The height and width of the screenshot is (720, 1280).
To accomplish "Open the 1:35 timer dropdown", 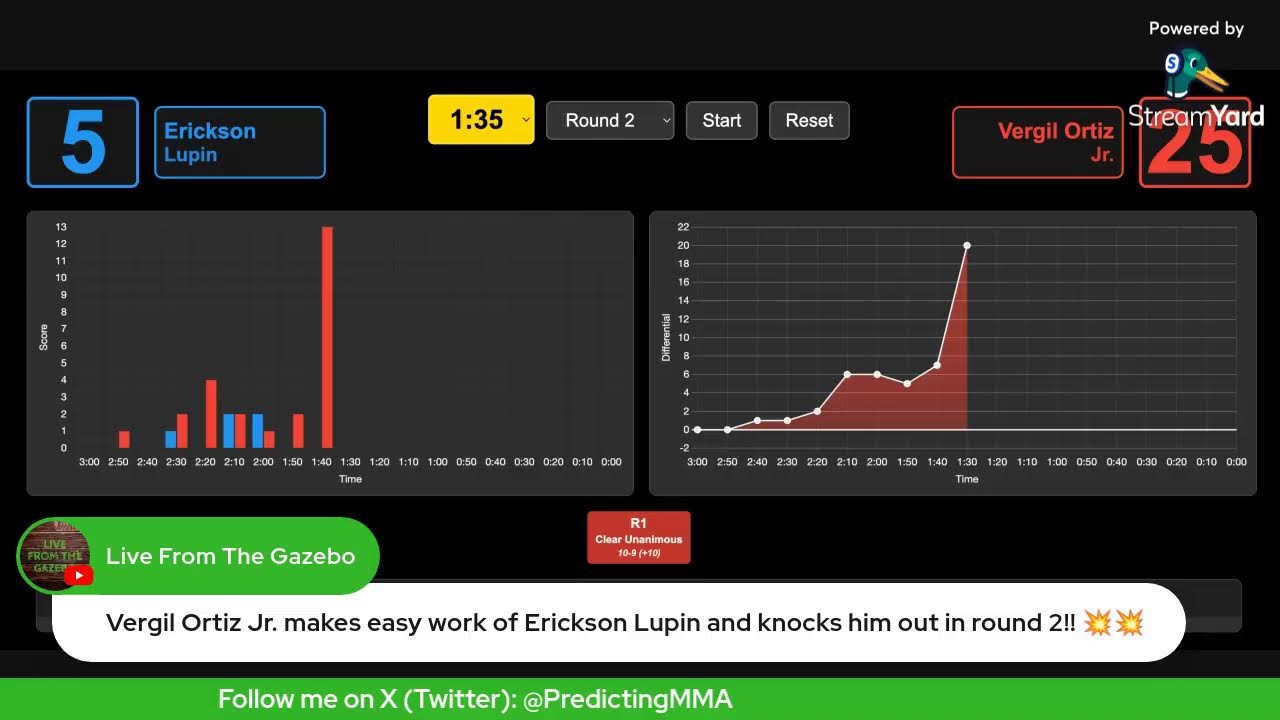I will point(481,120).
